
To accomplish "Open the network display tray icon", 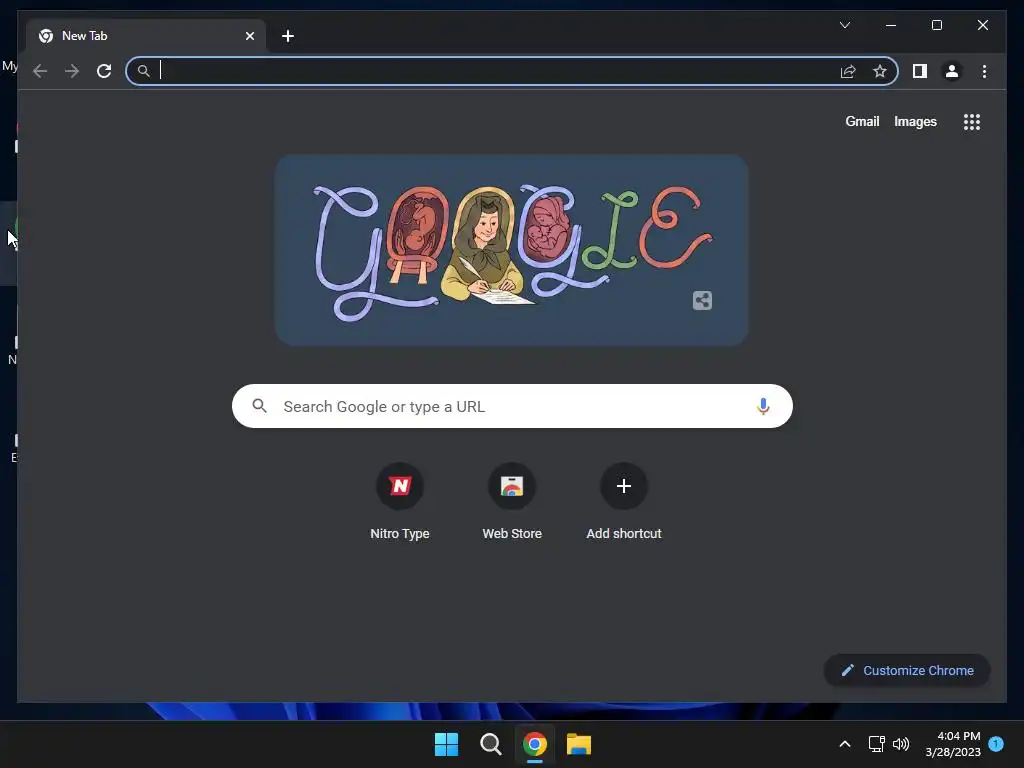I will pos(876,744).
